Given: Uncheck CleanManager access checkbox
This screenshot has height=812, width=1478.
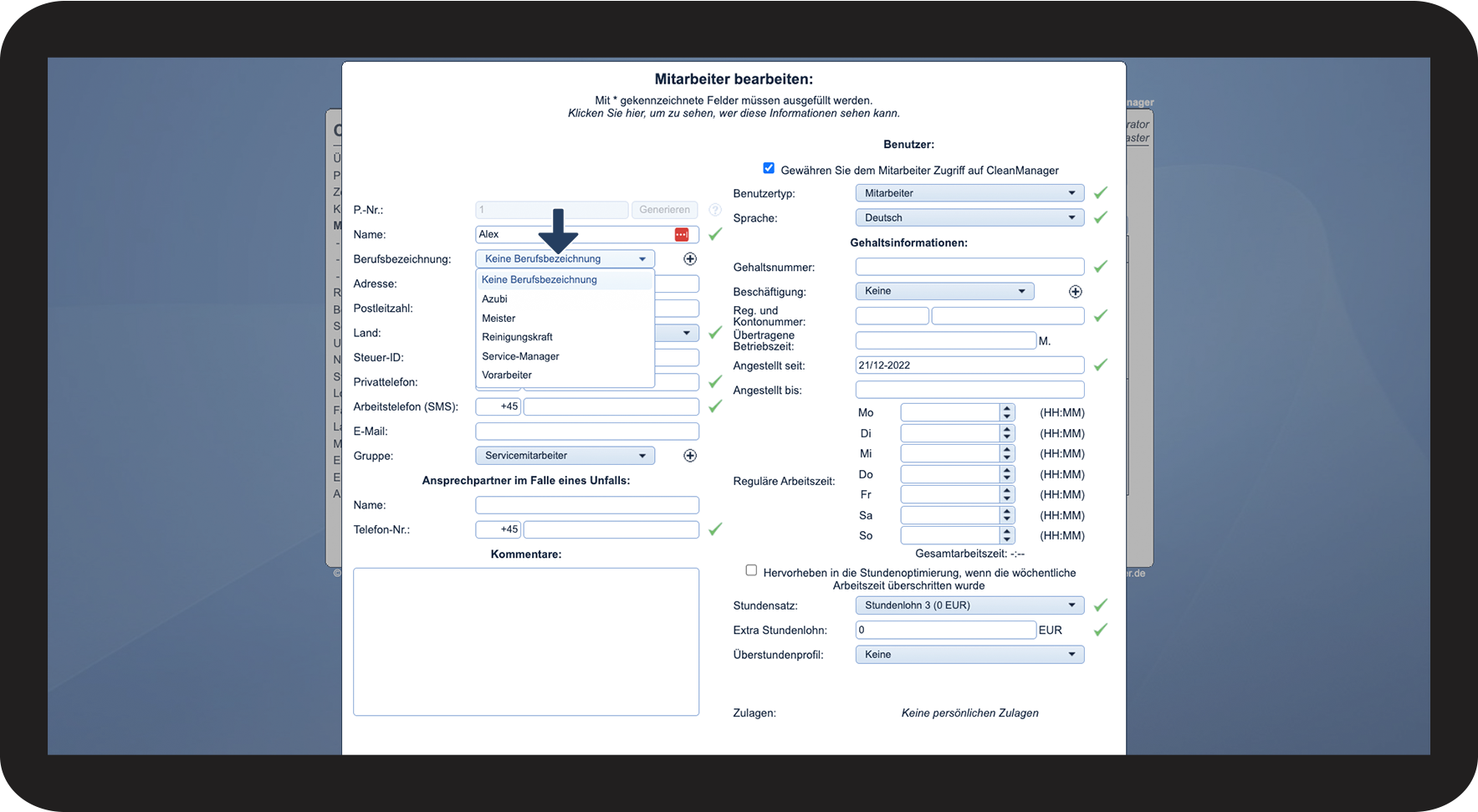Looking at the screenshot, I should (x=769, y=168).
